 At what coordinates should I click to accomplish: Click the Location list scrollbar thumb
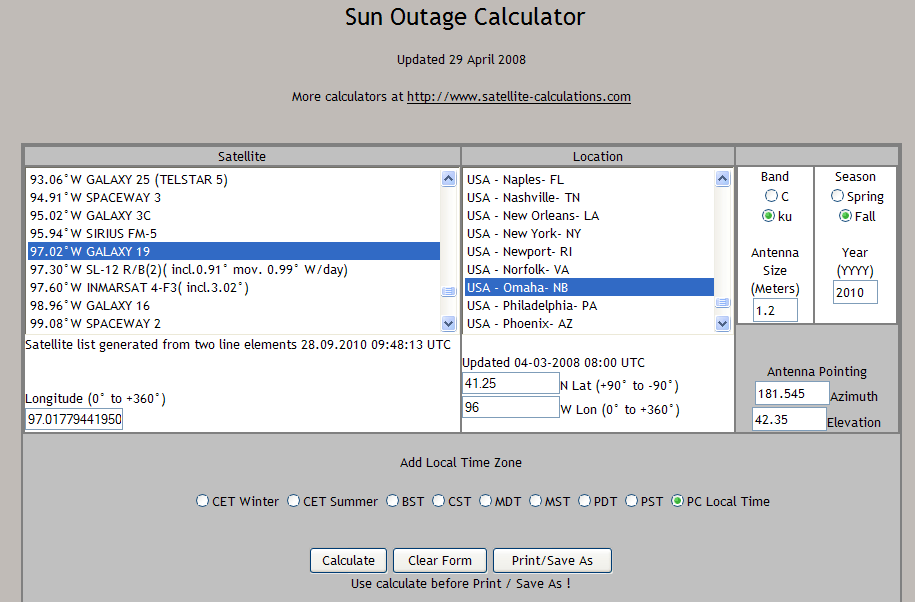coord(722,302)
